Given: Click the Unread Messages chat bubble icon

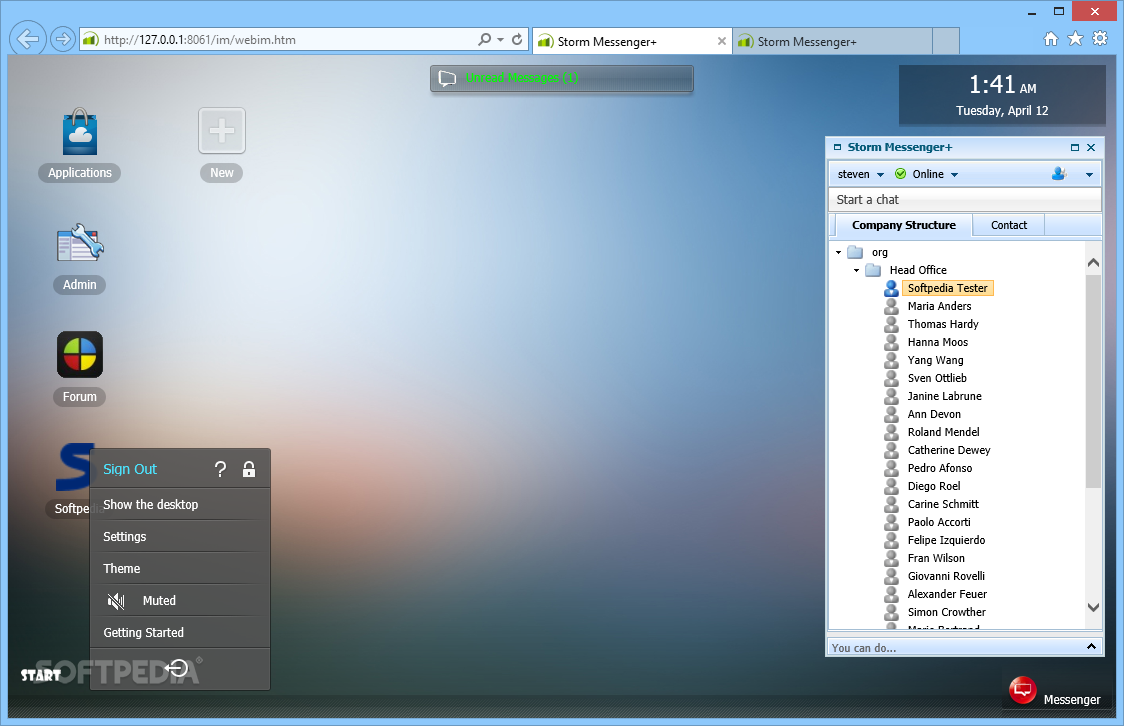Looking at the screenshot, I should [447, 79].
